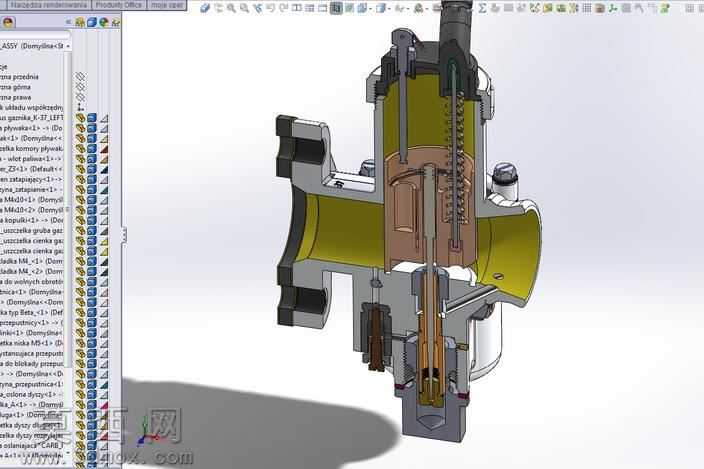Select the 'er_Z3<1> (Default' component row
The width and height of the screenshot is (704, 469).
pyautogui.click(x=32, y=169)
